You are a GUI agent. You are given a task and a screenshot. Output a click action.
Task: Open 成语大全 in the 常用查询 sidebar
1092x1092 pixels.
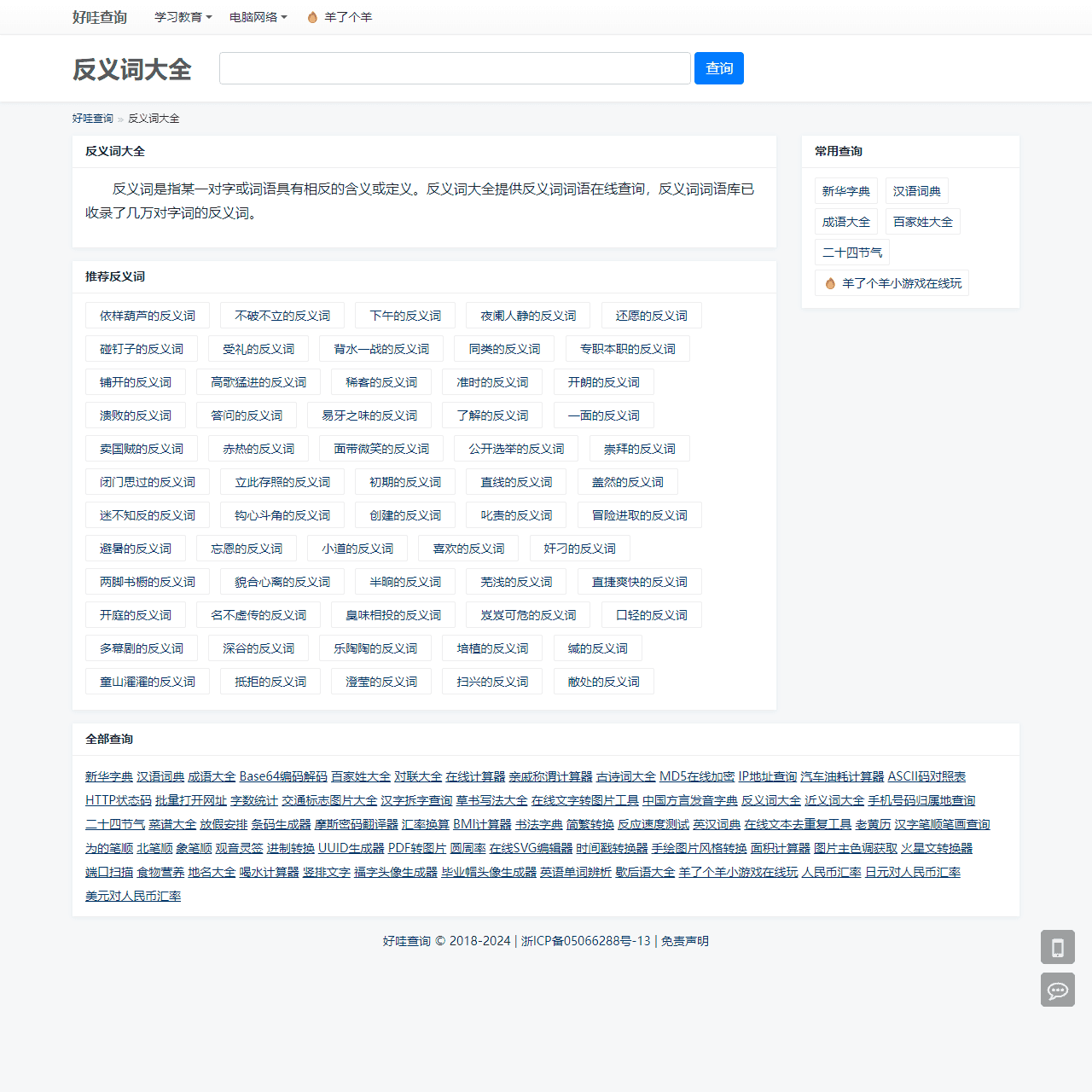click(x=846, y=222)
